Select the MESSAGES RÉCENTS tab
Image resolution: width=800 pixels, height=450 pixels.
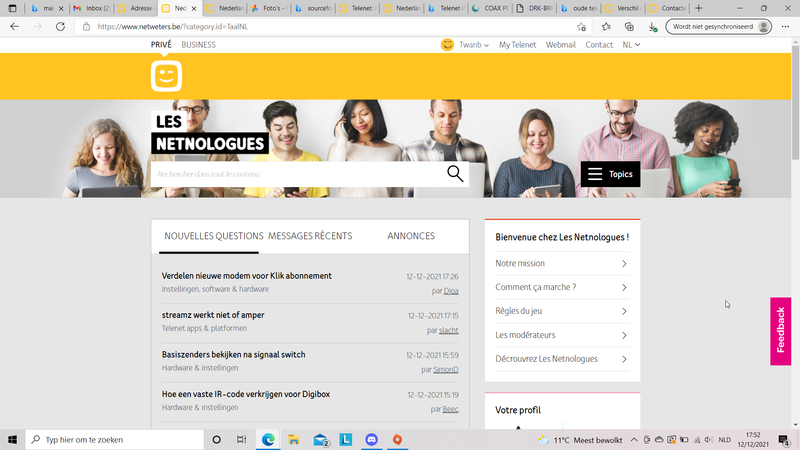click(x=310, y=236)
